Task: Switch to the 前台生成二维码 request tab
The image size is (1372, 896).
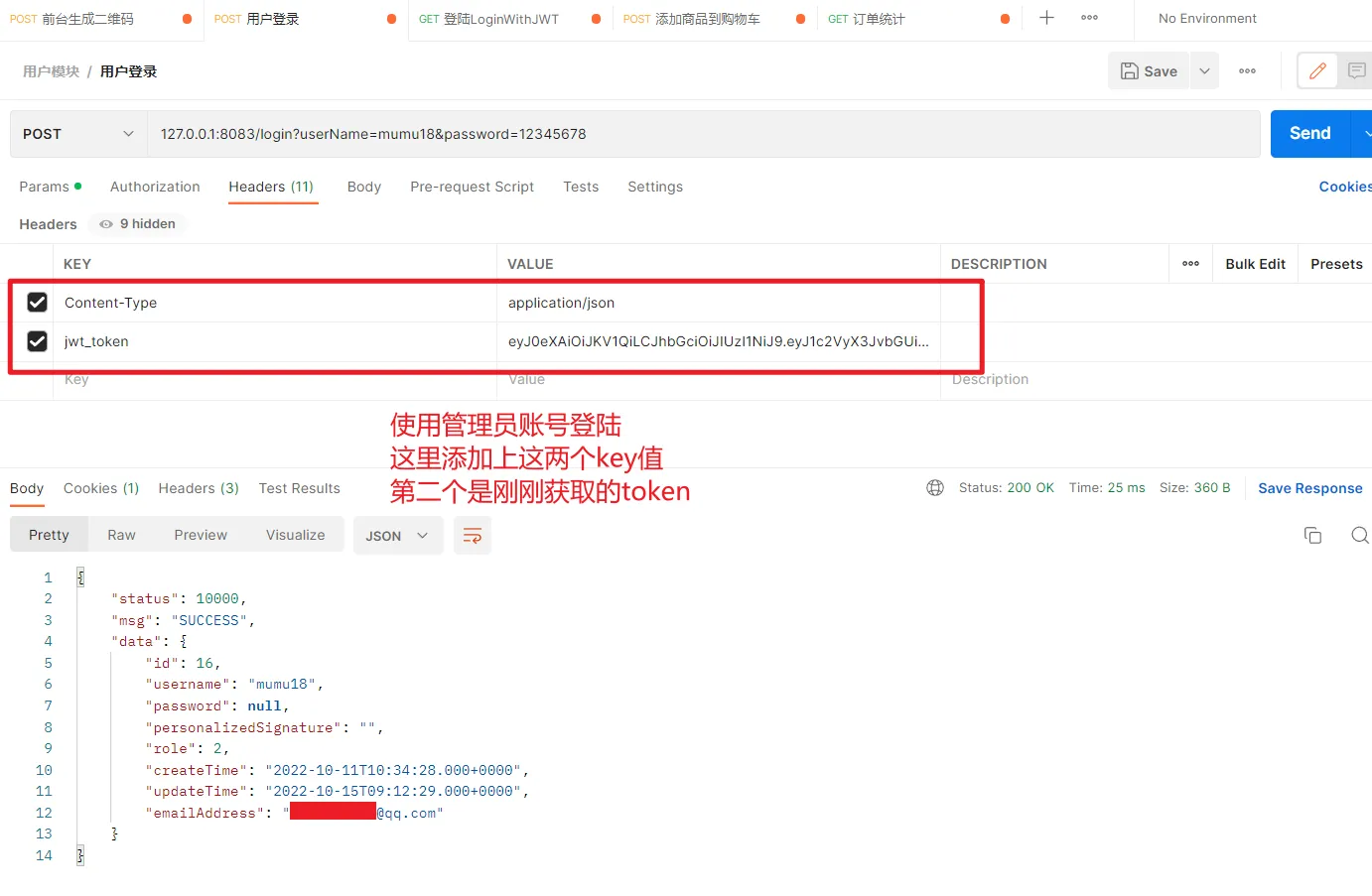Action: coord(87,19)
